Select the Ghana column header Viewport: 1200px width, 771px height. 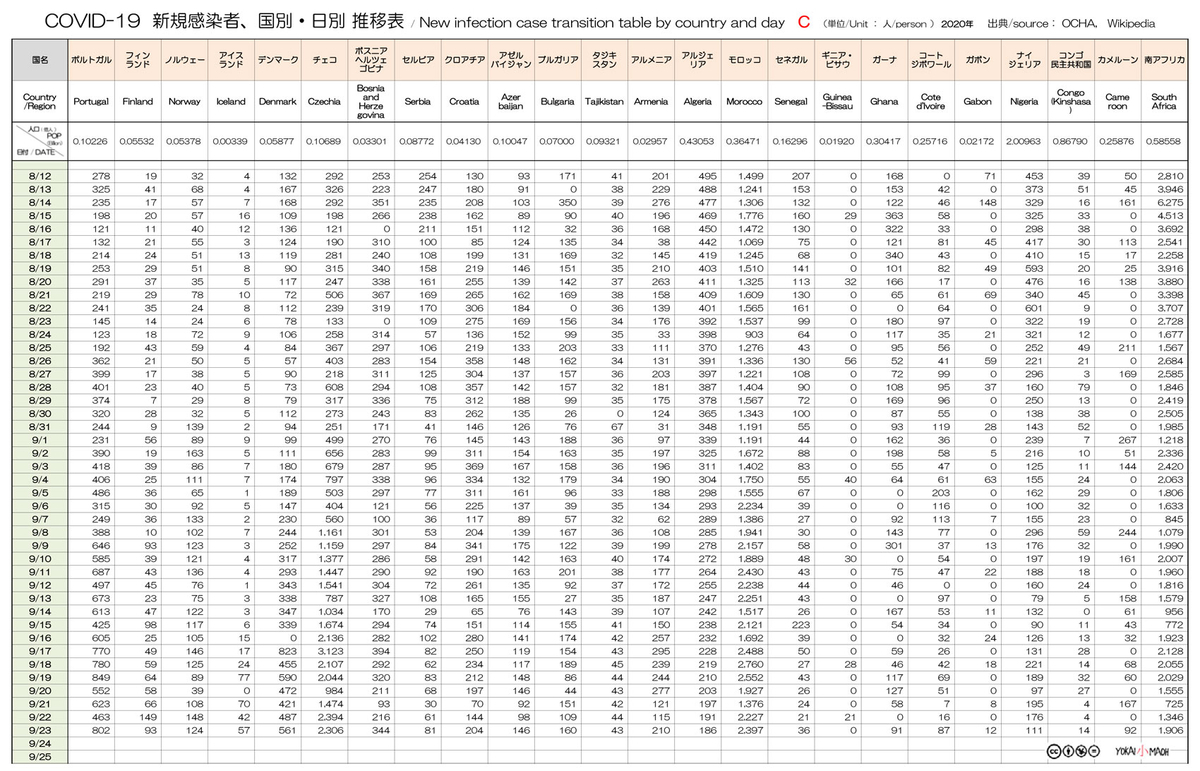pyautogui.click(x=884, y=102)
